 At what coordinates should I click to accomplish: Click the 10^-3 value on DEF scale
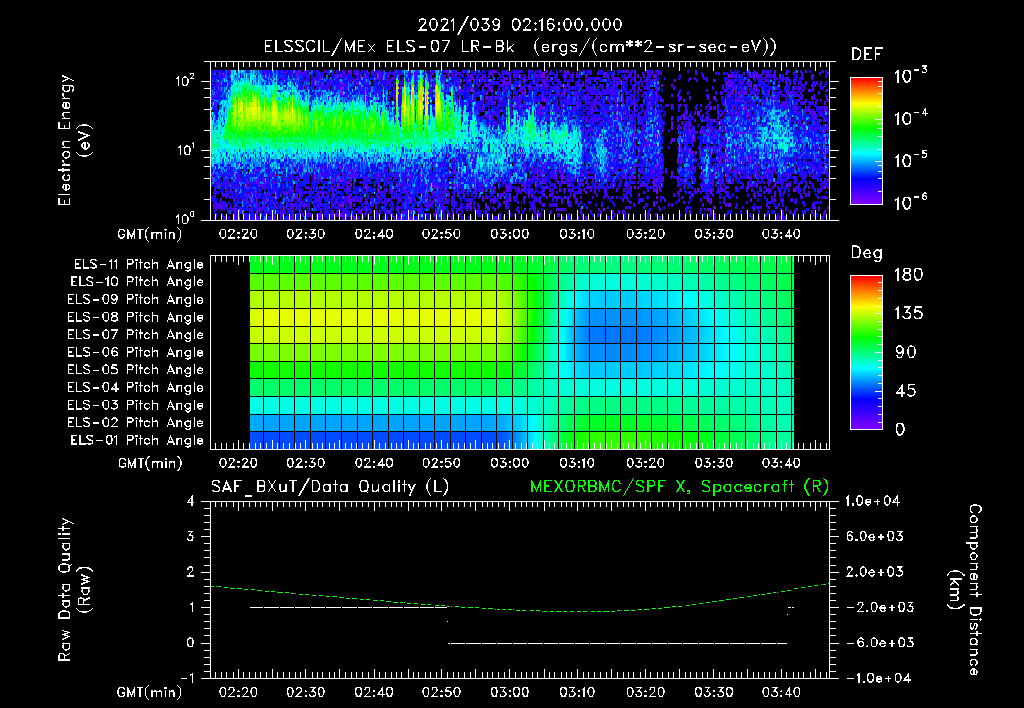pos(910,76)
